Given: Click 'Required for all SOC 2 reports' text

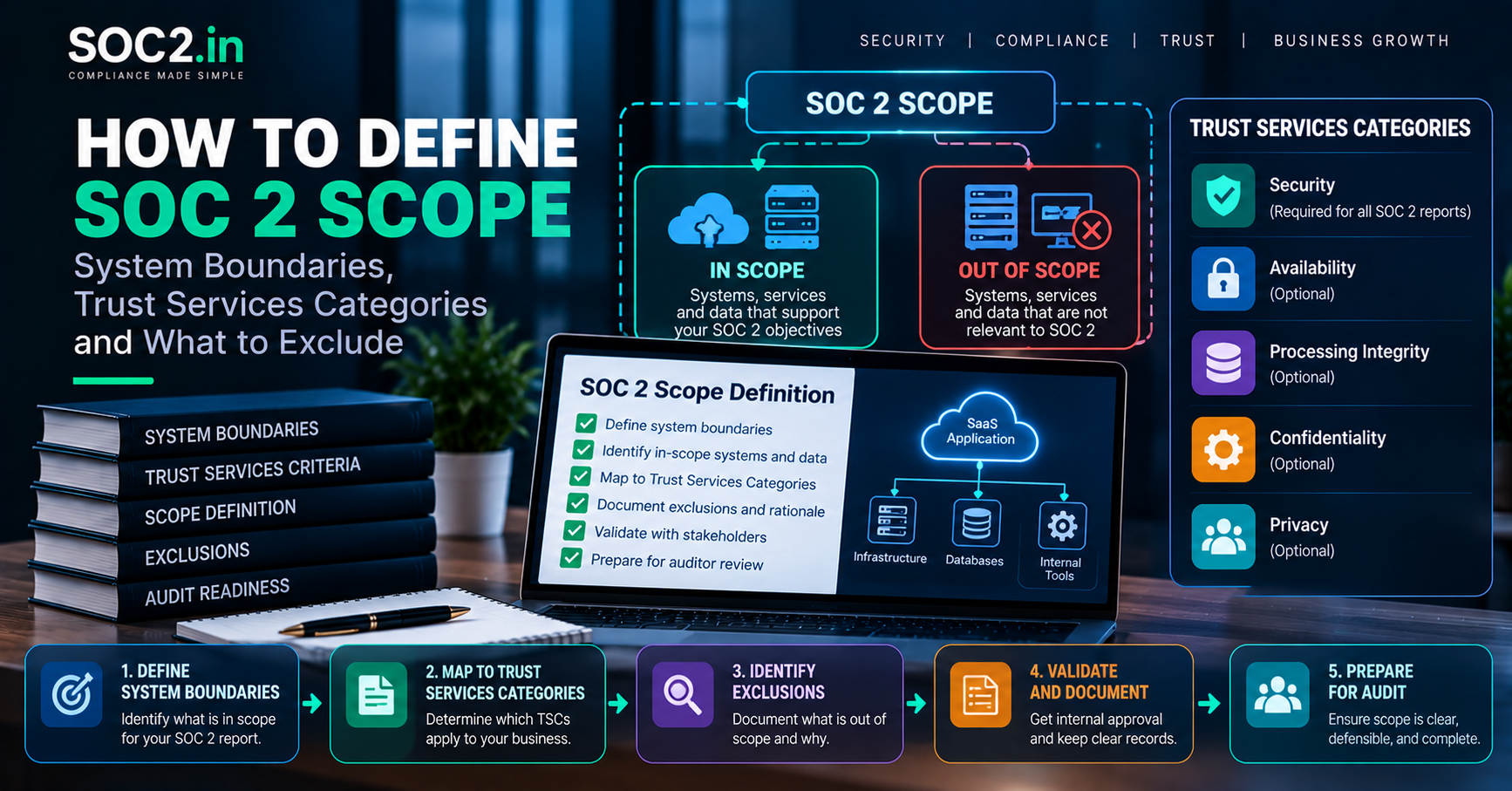Looking at the screenshot, I should pyautogui.click(x=1370, y=211).
